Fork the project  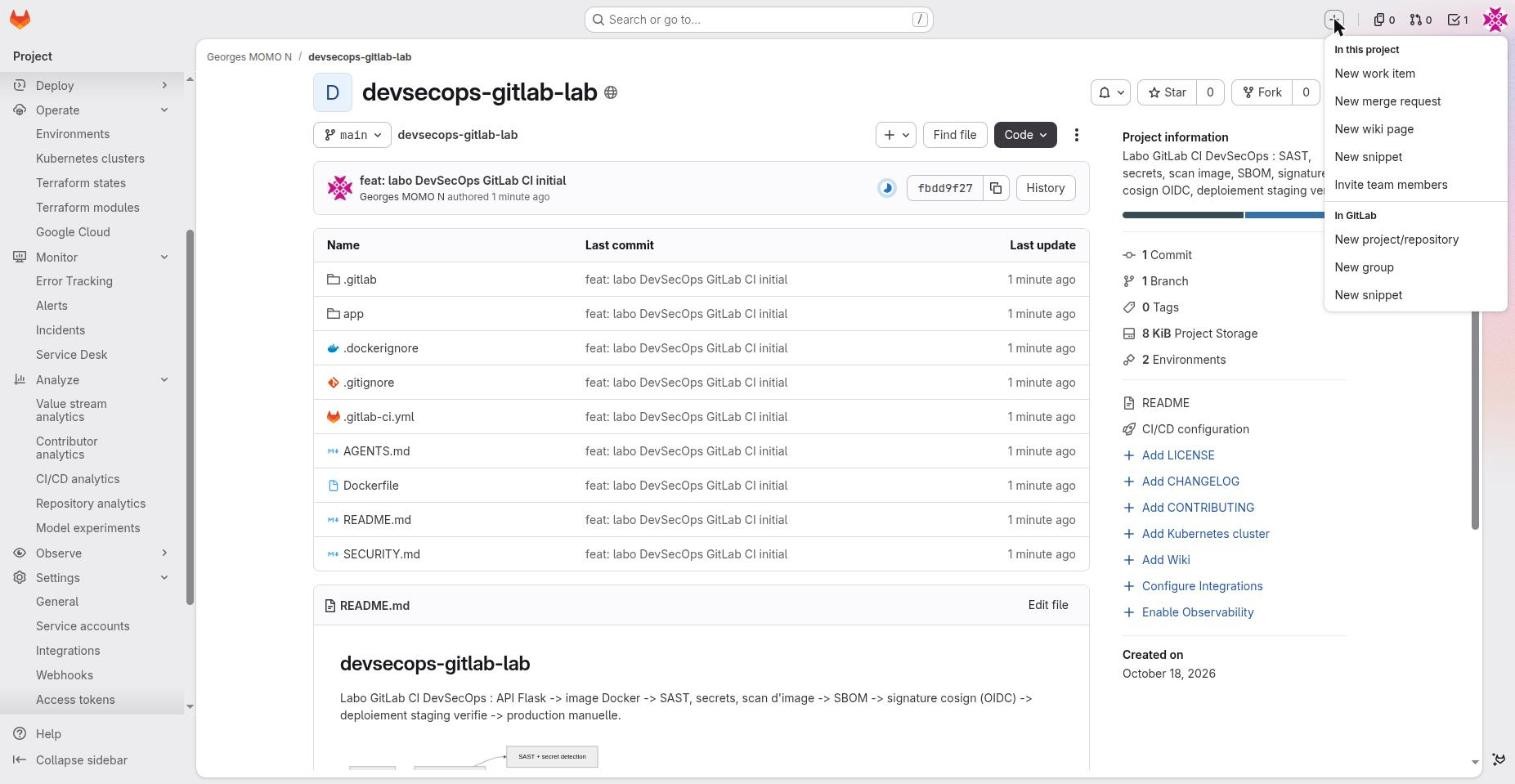[1262, 92]
